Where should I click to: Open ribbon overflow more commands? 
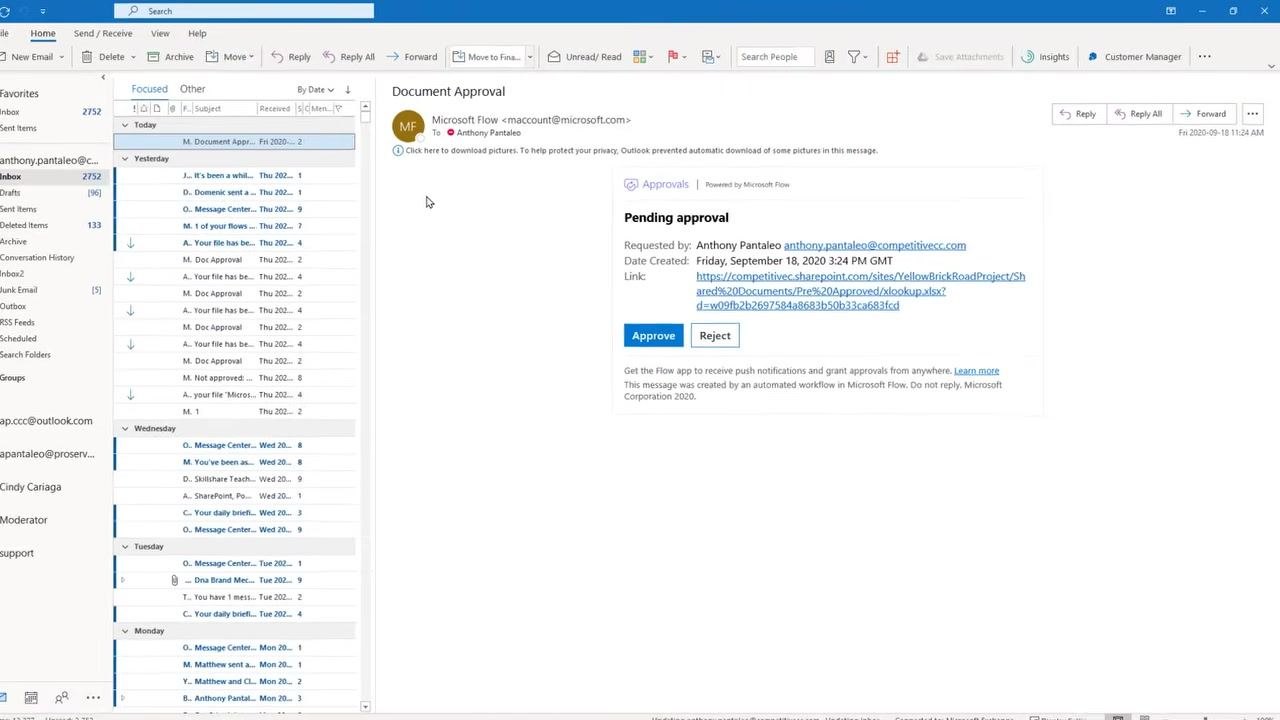(x=1205, y=57)
